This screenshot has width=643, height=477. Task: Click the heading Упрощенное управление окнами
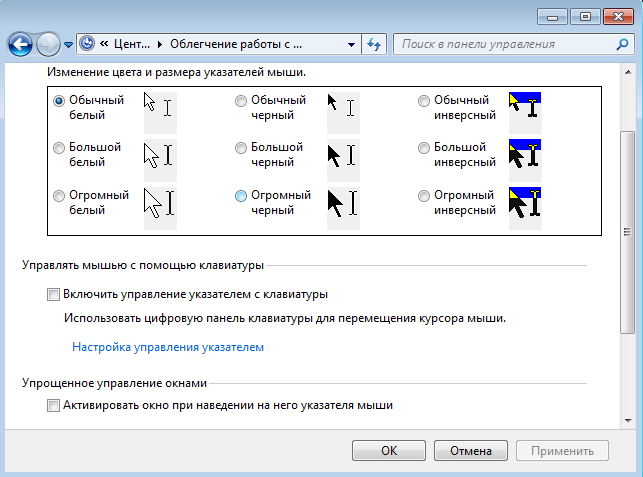[114, 383]
